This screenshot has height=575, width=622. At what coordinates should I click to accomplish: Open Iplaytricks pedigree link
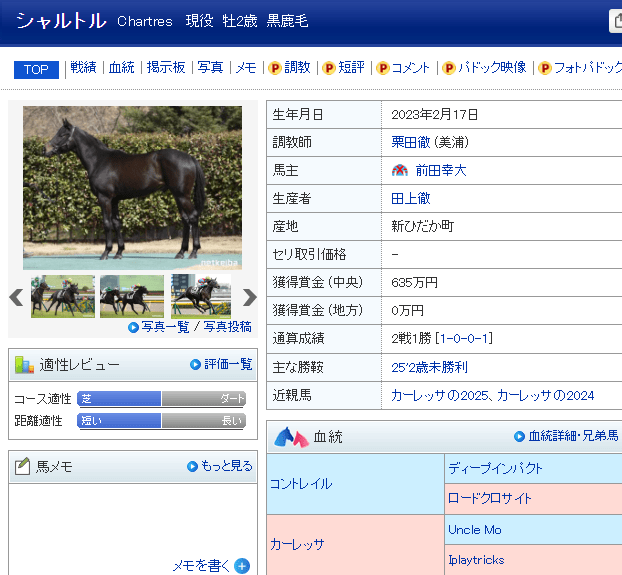[x=476, y=560]
